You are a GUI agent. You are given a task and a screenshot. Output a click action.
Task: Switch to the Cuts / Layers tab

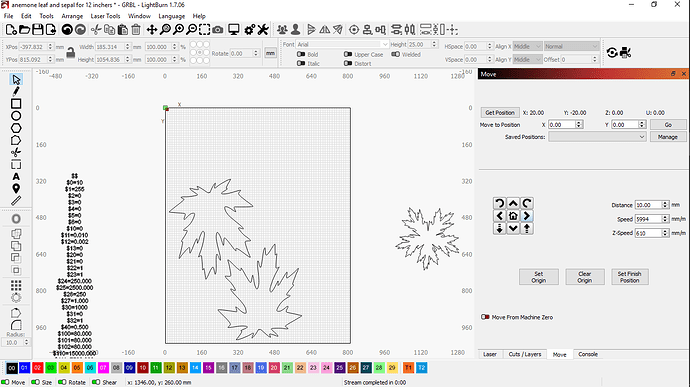525,354
